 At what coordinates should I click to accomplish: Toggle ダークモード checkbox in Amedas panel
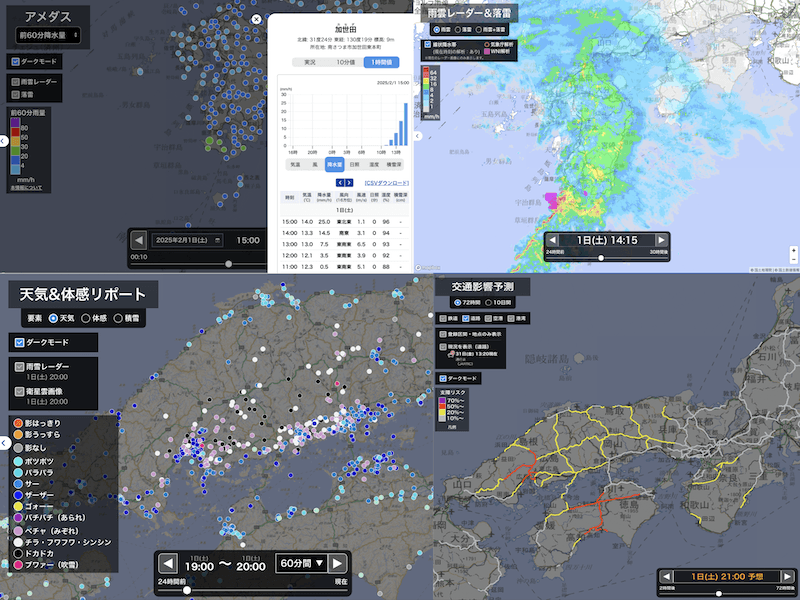pos(16,61)
